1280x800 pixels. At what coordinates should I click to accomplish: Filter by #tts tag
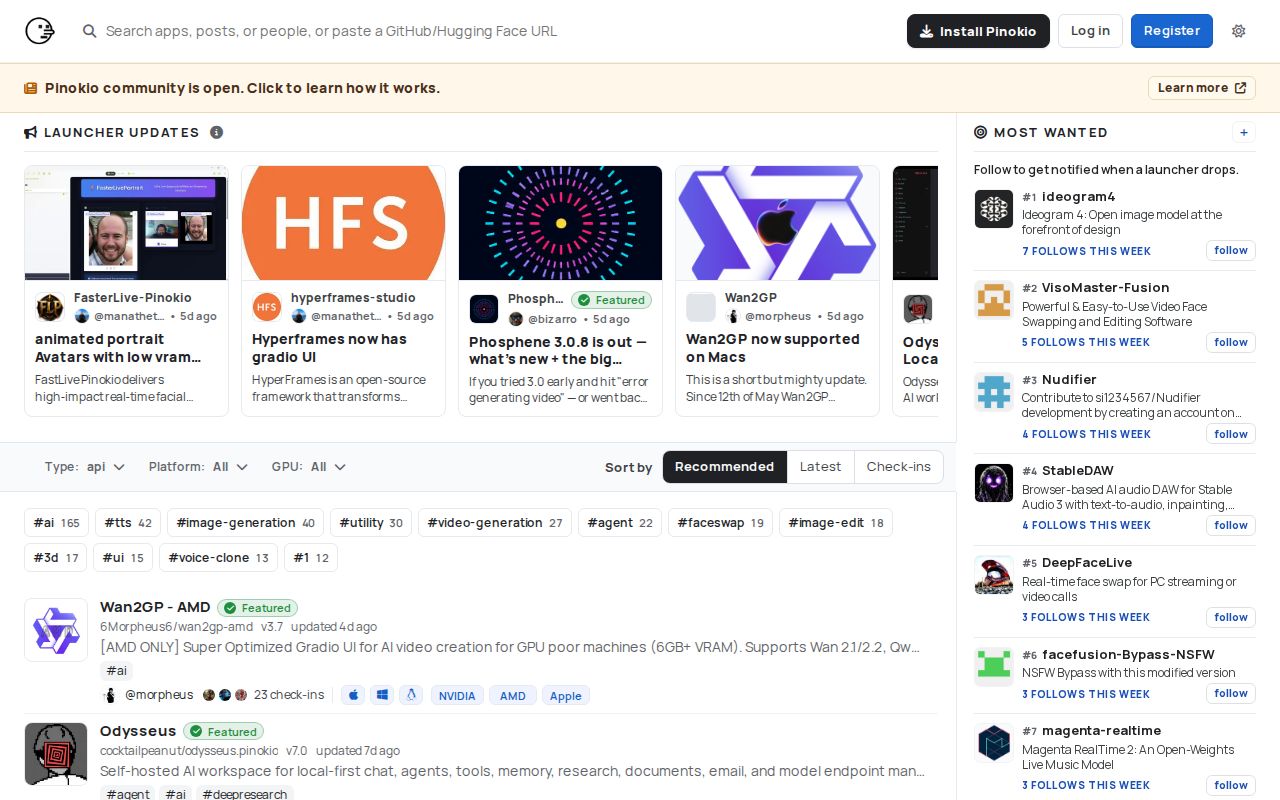click(x=128, y=523)
